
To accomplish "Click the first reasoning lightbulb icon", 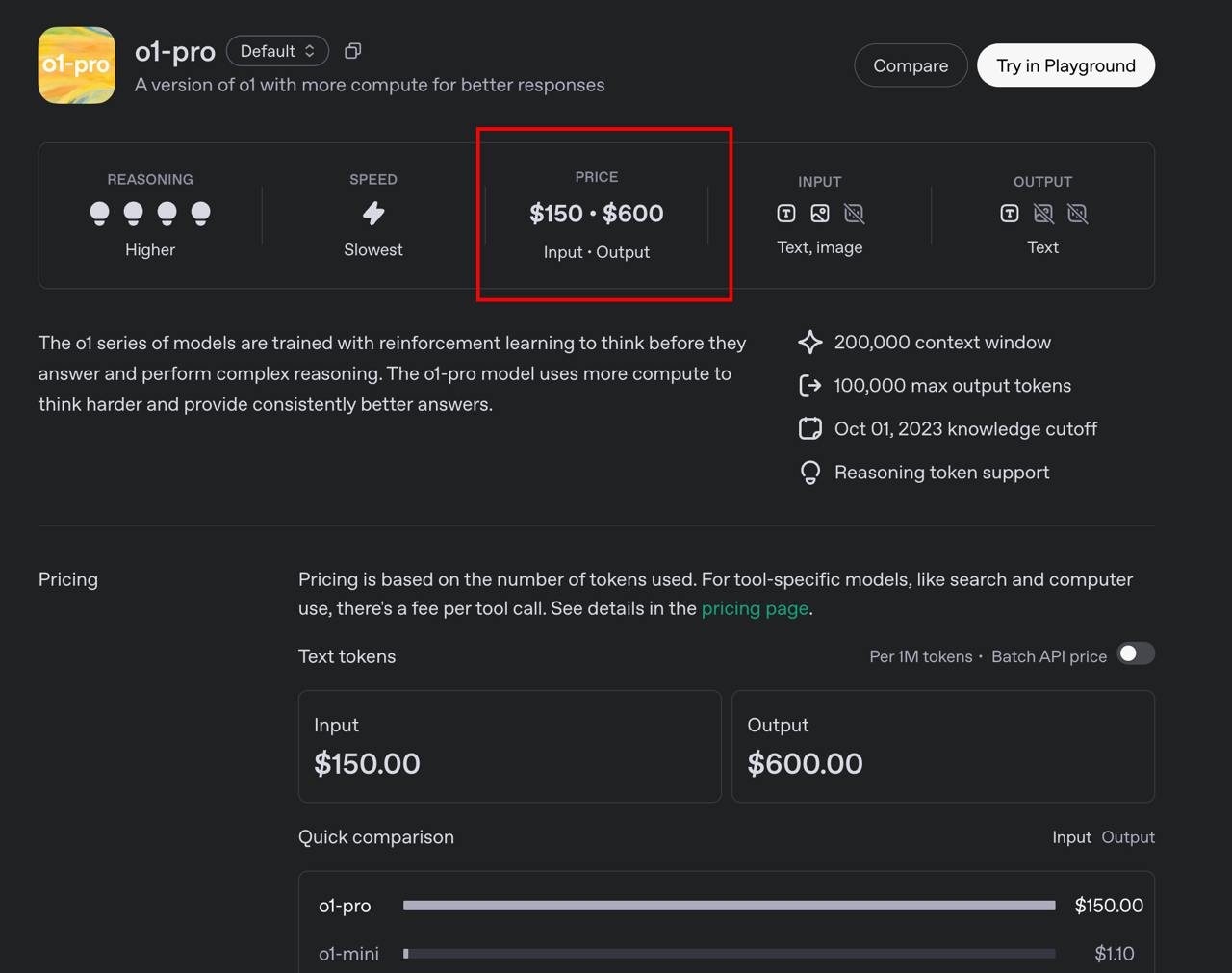I will click(99, 214).
